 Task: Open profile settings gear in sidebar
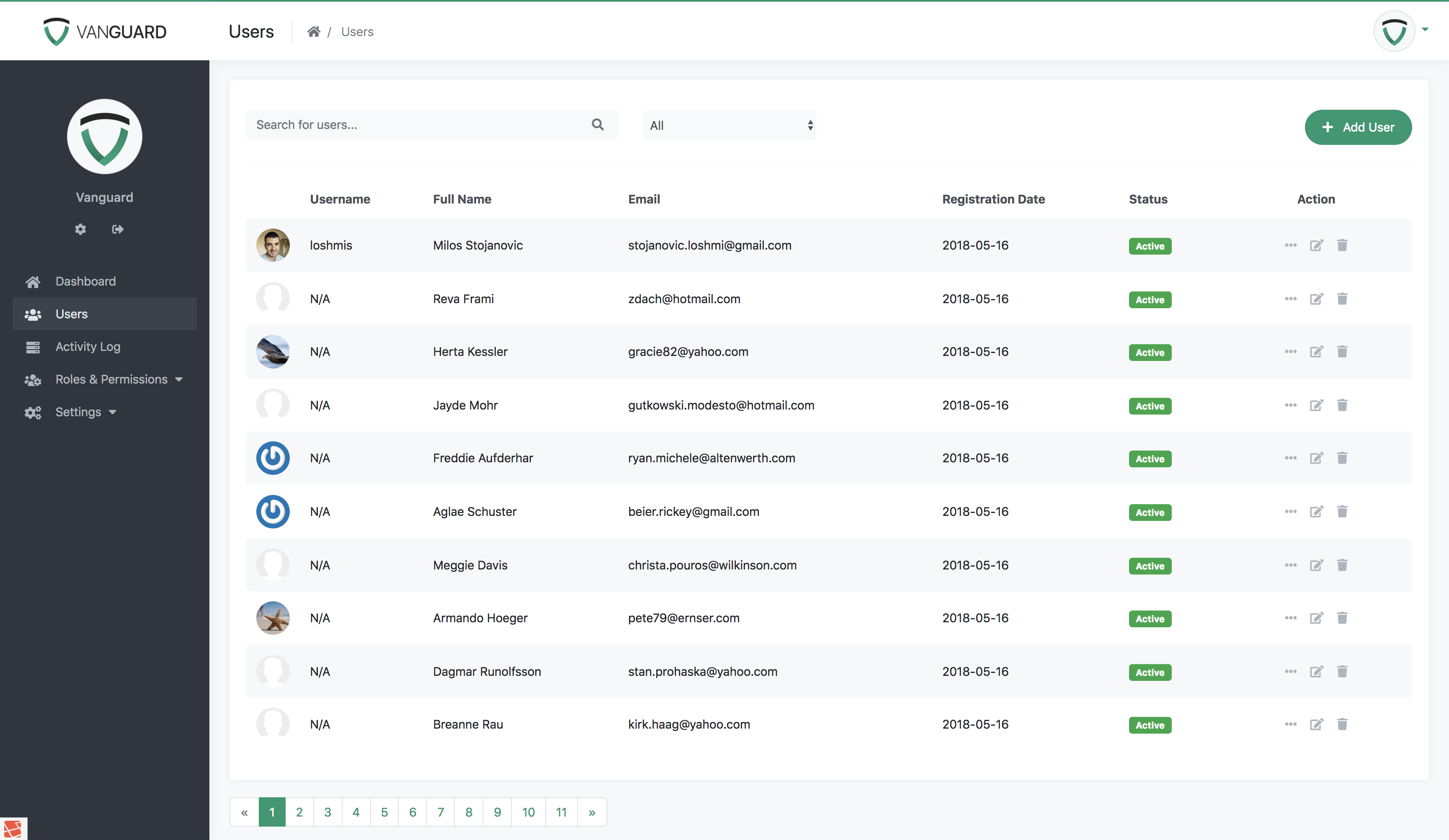[80, 229]
